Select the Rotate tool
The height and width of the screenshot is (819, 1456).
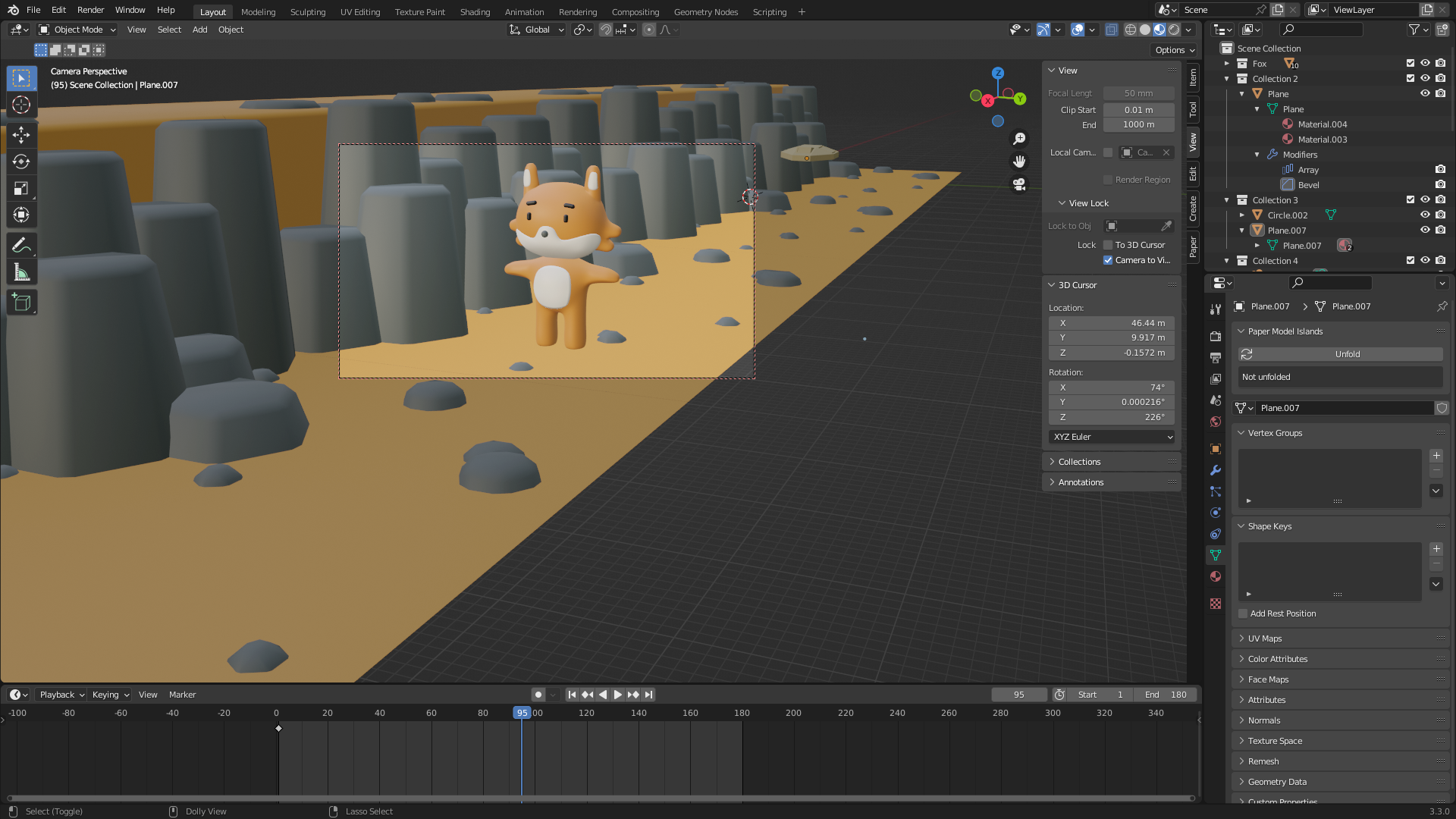point(21,162)
